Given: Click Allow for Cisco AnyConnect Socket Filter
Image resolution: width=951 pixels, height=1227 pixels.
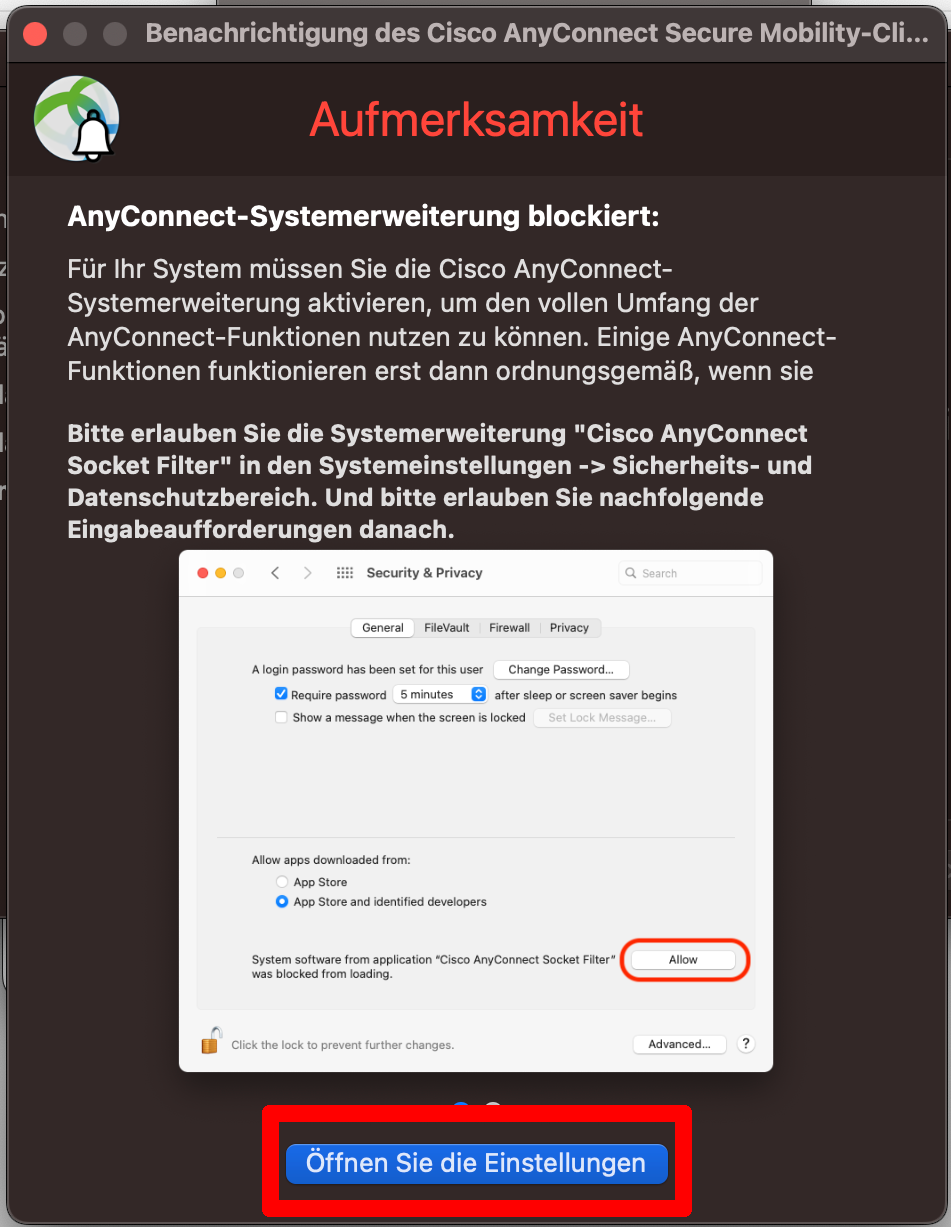Looking at the screenshot, I should point(684,959).
